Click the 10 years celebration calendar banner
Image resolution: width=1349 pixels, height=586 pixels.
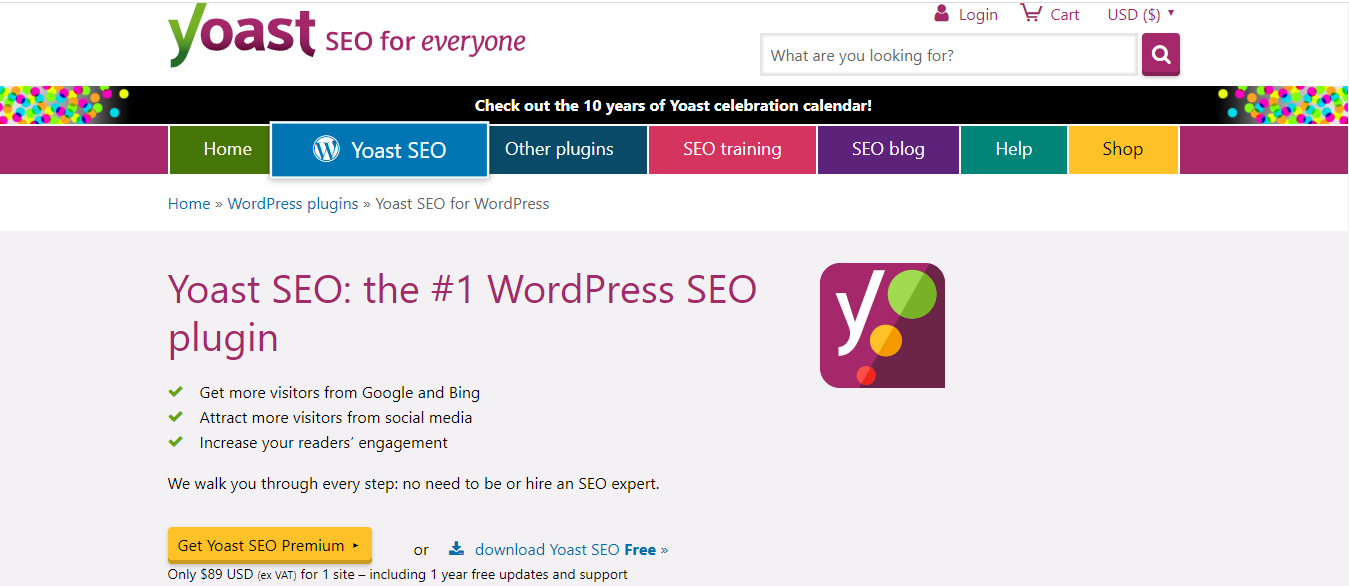674,105
